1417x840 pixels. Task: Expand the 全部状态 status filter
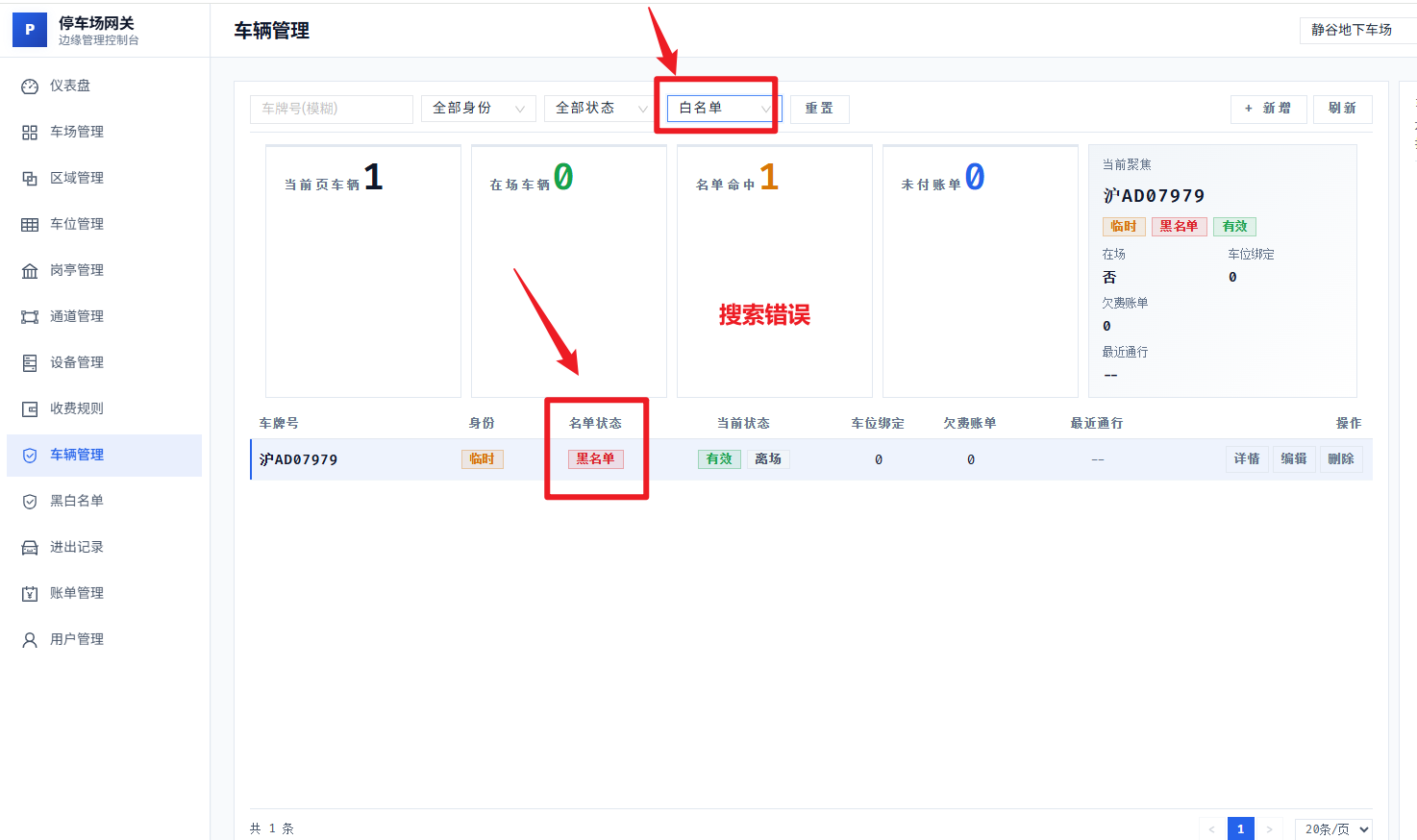pos(601,109)
